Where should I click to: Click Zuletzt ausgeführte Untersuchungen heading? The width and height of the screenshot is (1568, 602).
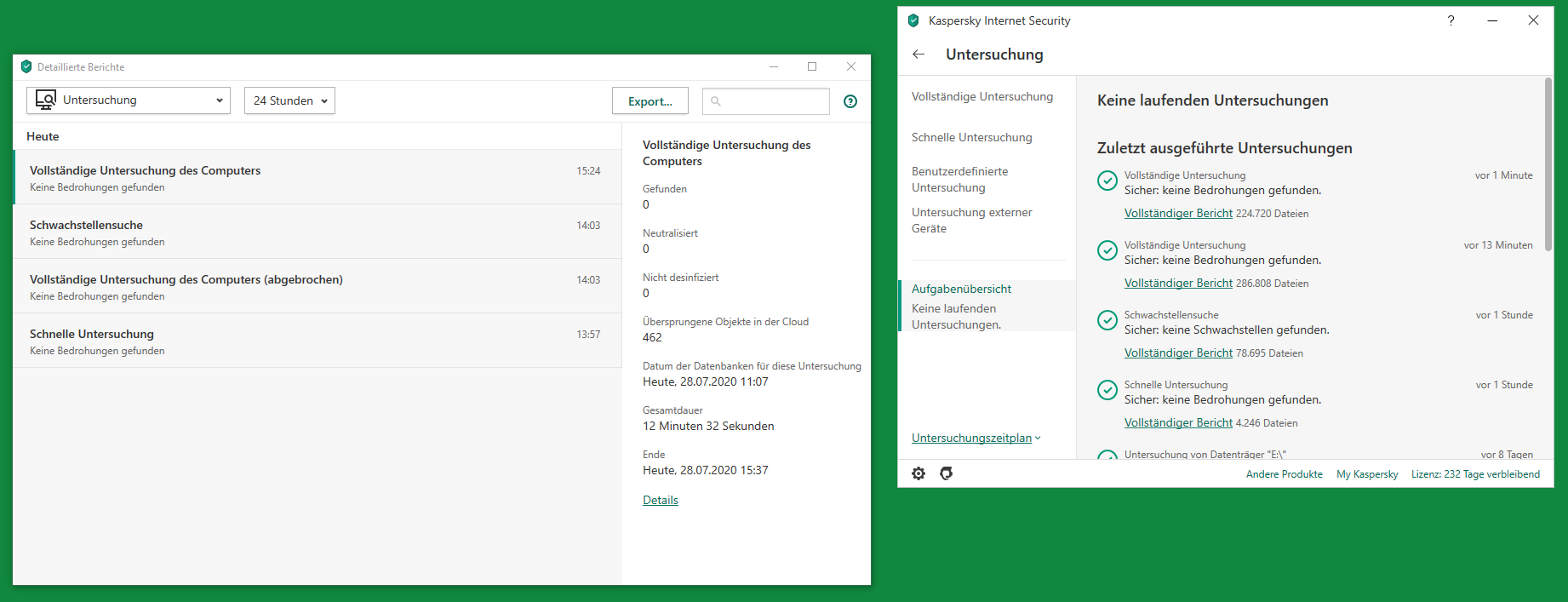(x=1224, y=148)
